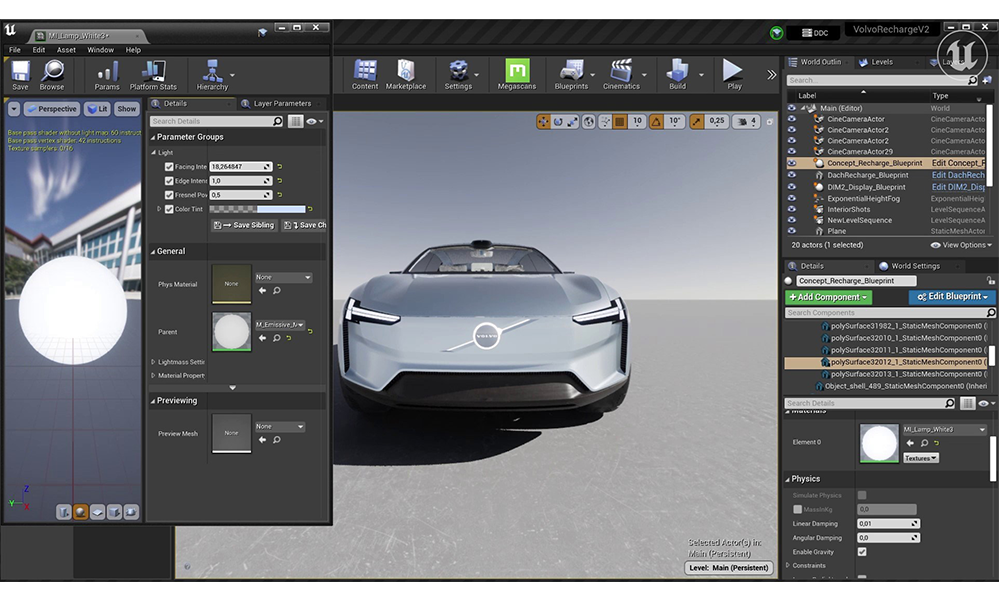This screenshot has width=1000, height=600.
Task: Open the Phys Material dropdown
Action: 283,277
